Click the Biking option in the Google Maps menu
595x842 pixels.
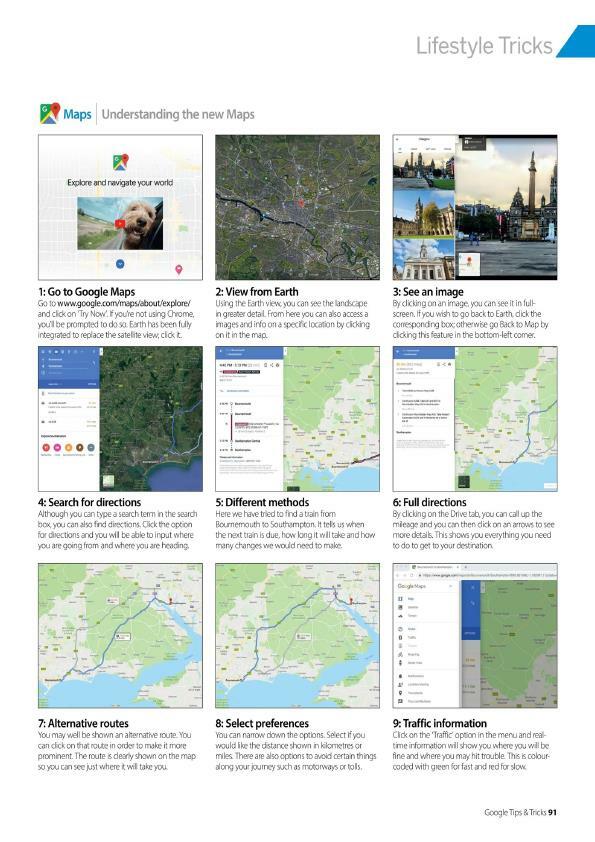click(x=412, y=655)
